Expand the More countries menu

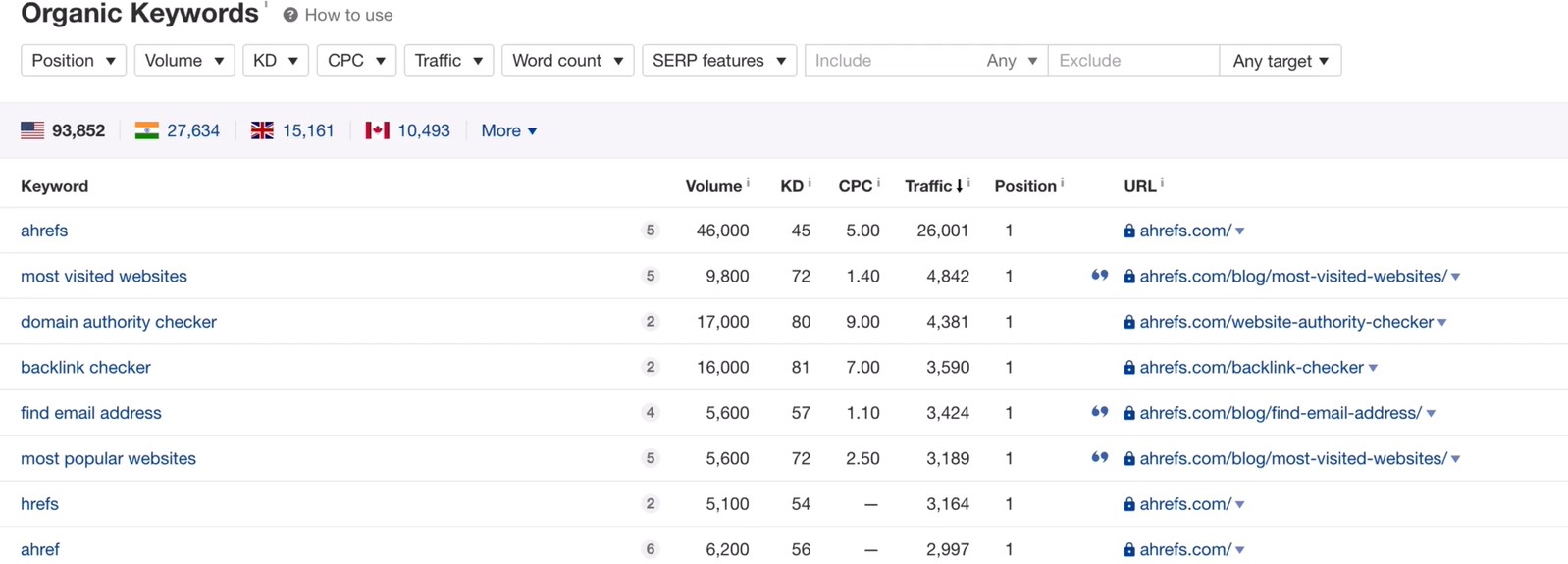tap(508, 130)
